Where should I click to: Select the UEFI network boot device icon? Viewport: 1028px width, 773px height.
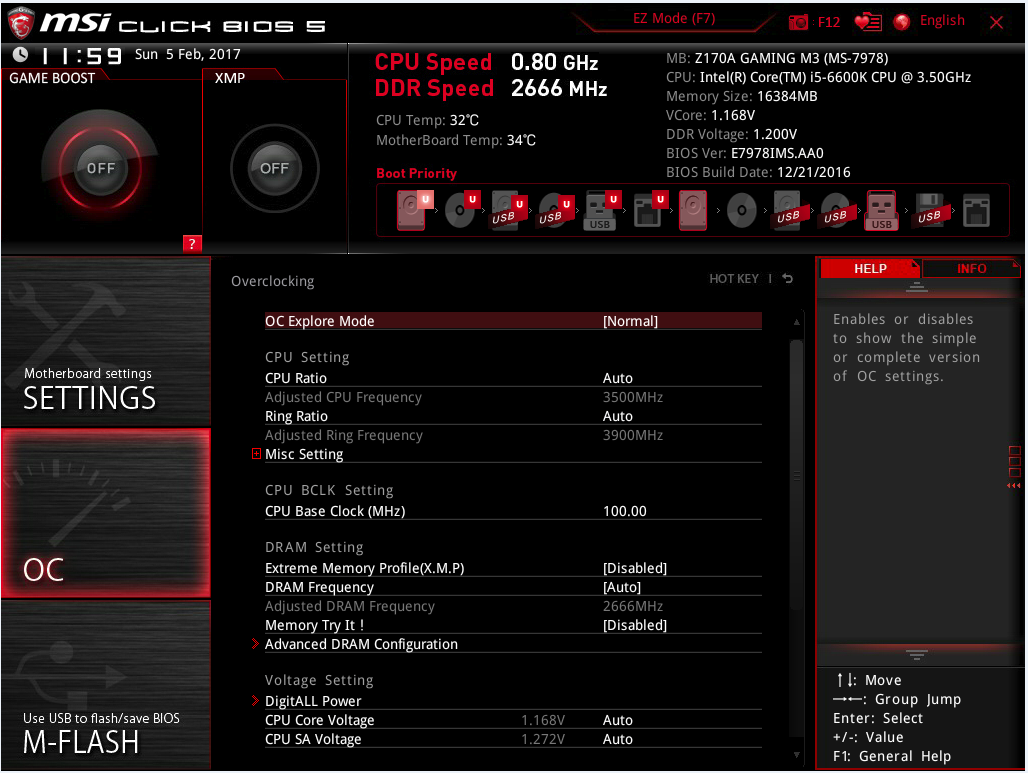point(650,210)
